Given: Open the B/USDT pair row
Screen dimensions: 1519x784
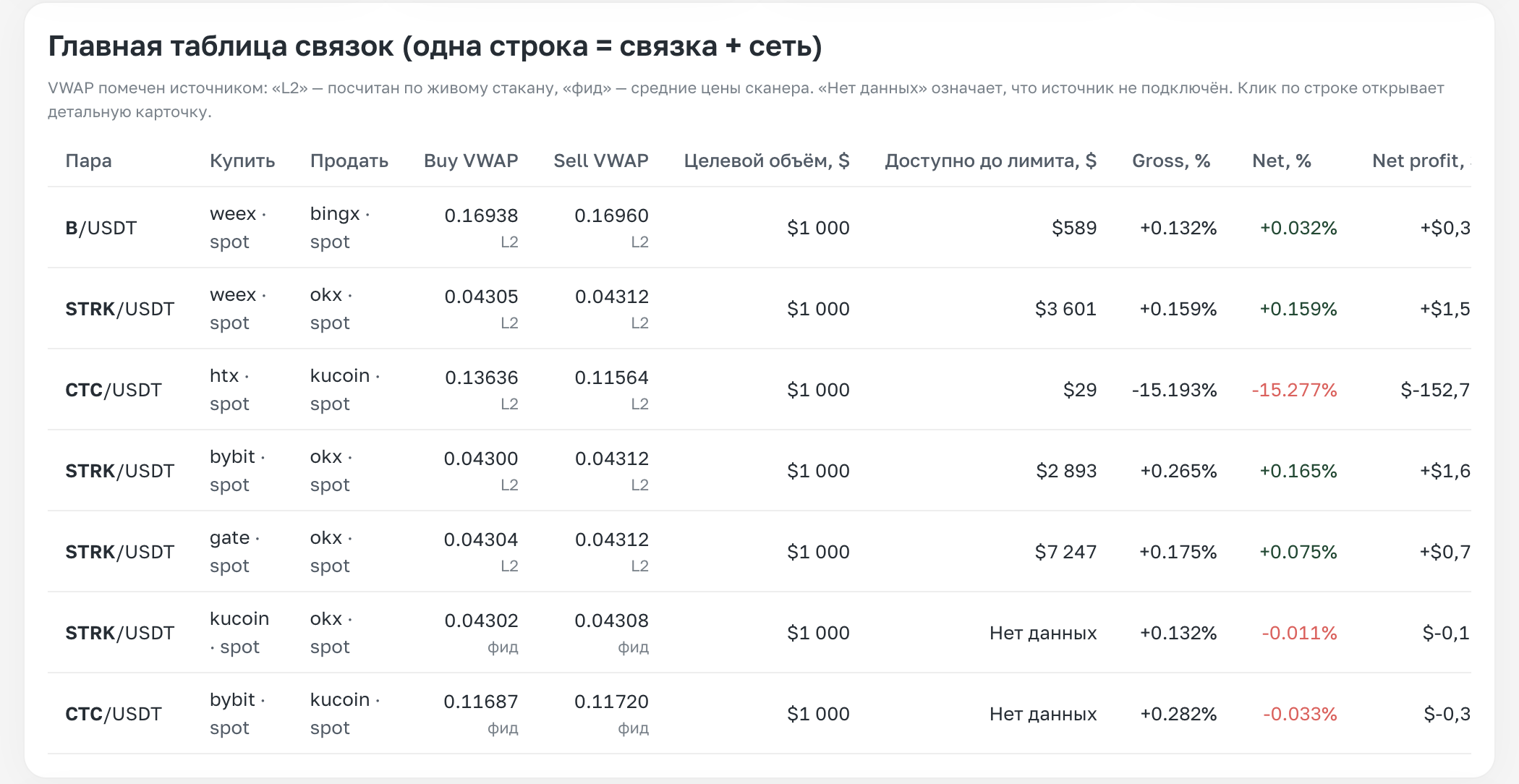Looking at the screenshot, I should (x=759, y=228).
